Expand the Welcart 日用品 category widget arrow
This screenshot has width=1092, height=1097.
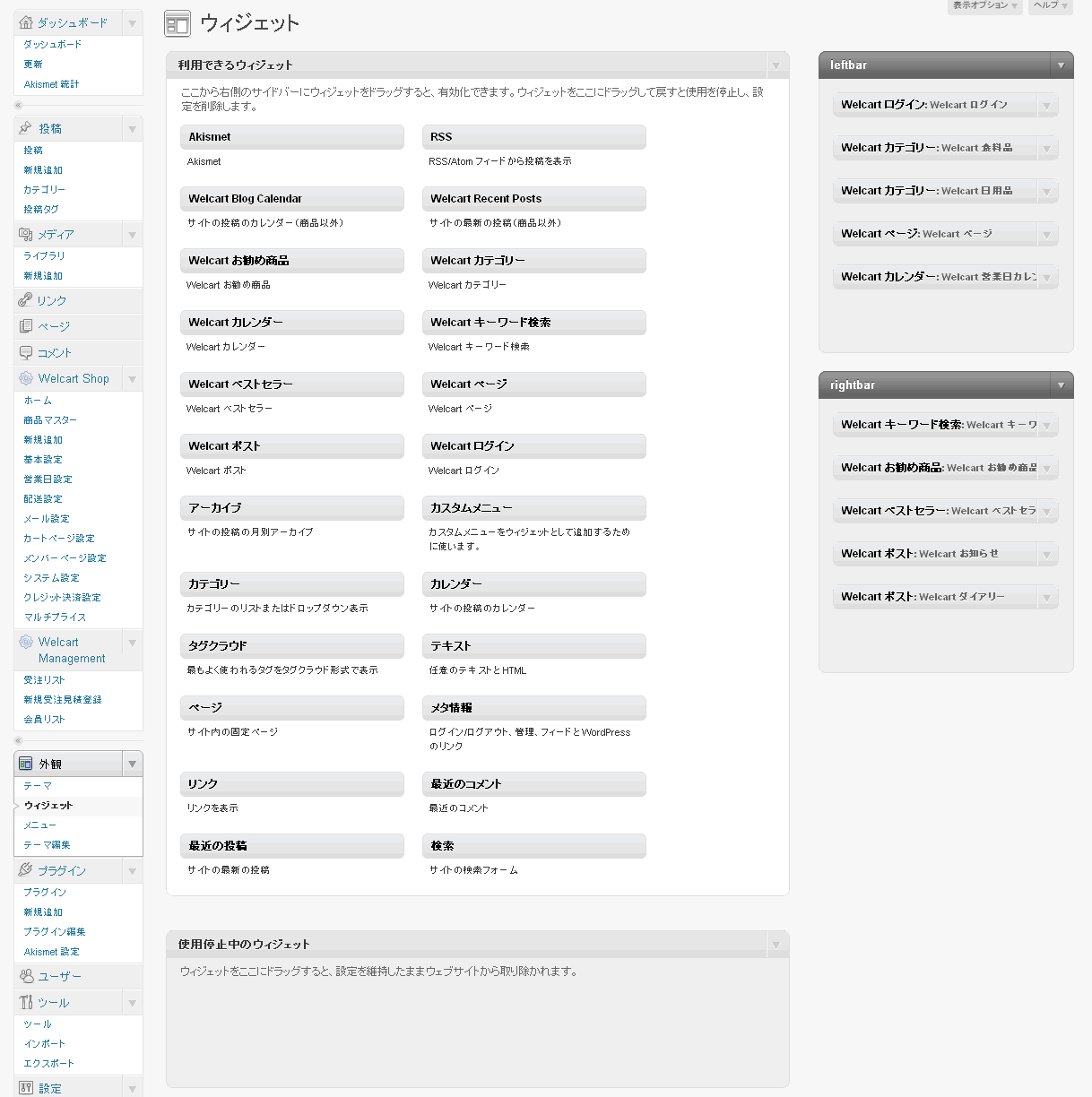click(x=1046, y=192)
